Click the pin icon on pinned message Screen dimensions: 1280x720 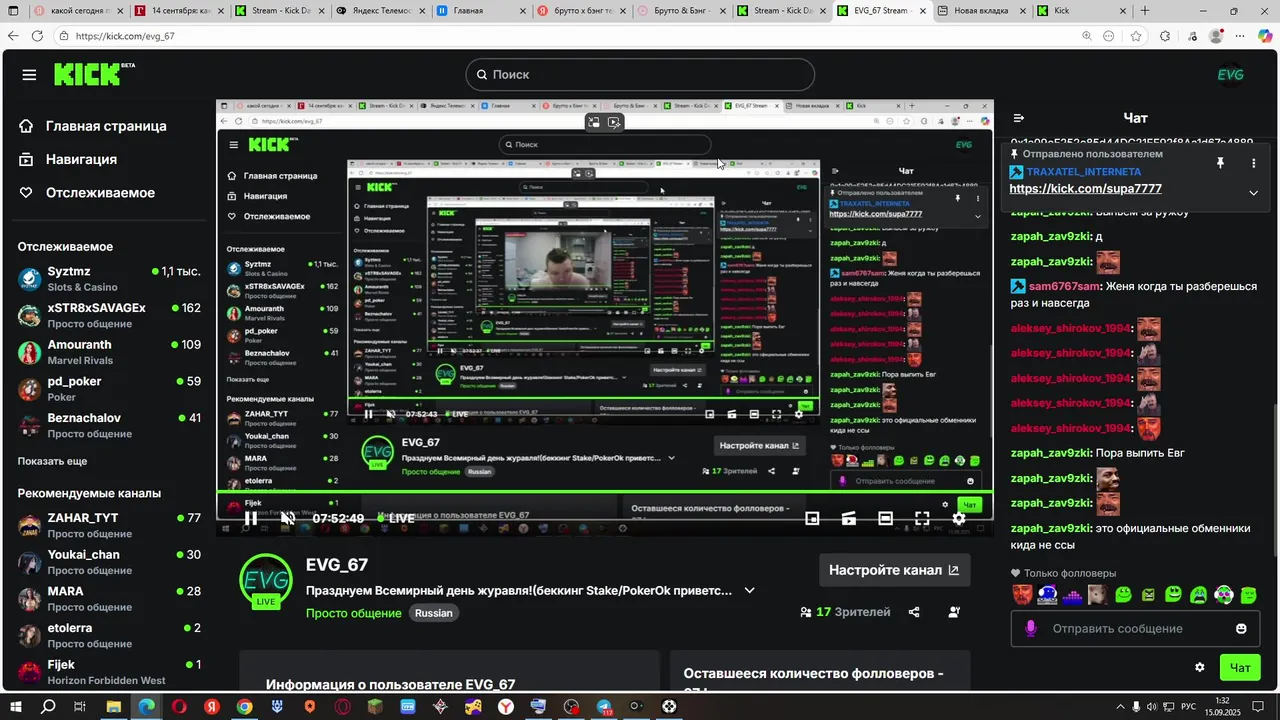[x=1220, y=163]
